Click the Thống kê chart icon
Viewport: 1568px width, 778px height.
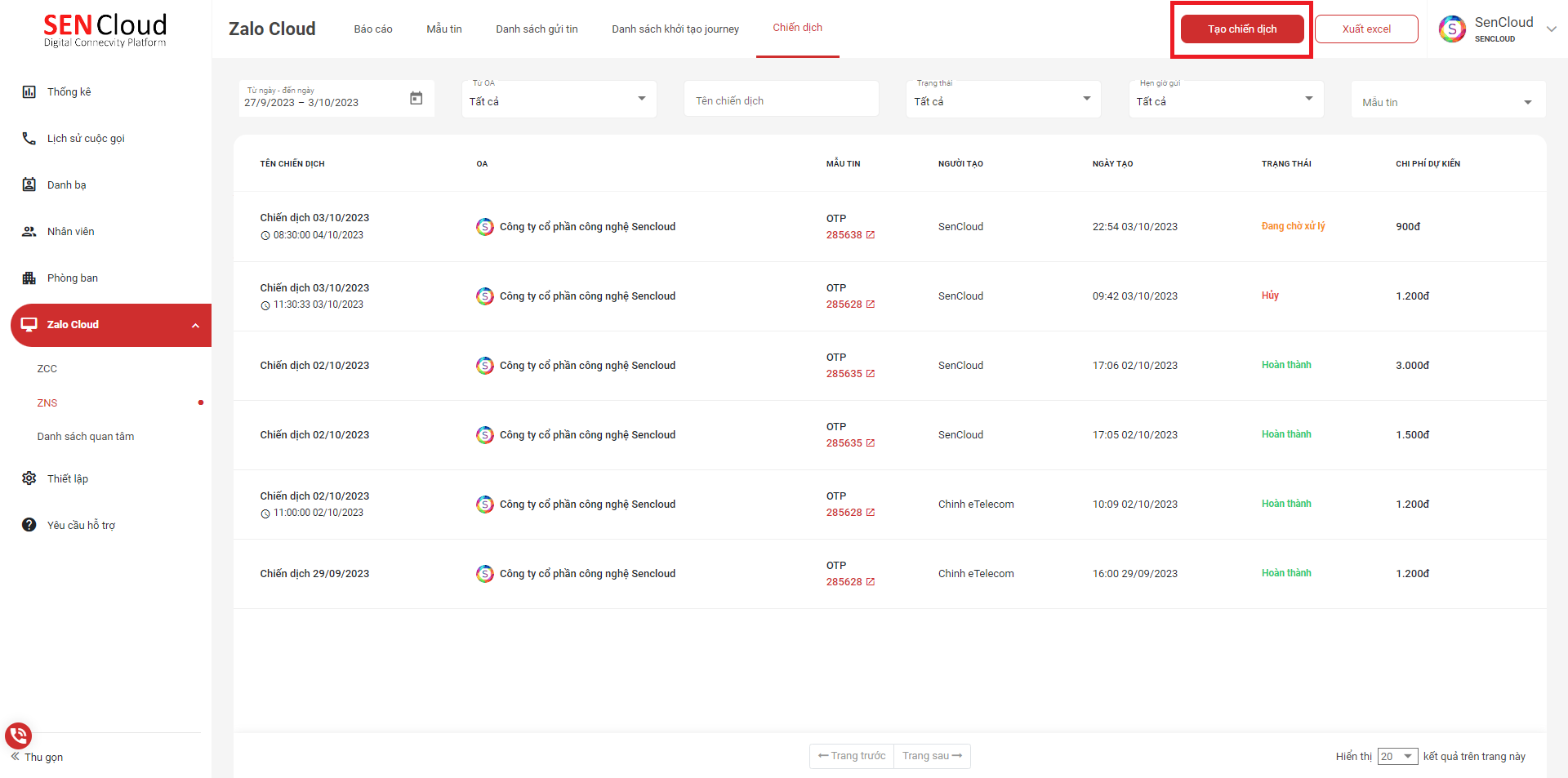click(x=29, y=92)
